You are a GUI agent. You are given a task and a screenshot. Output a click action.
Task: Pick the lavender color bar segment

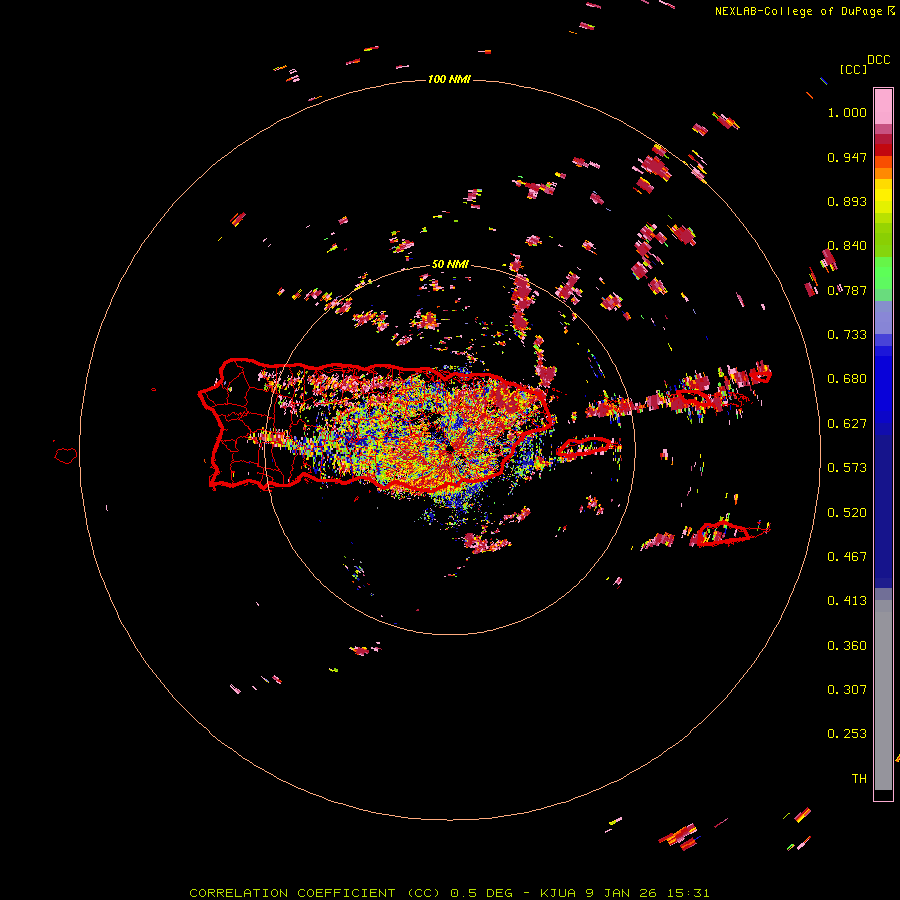[883, 318]
